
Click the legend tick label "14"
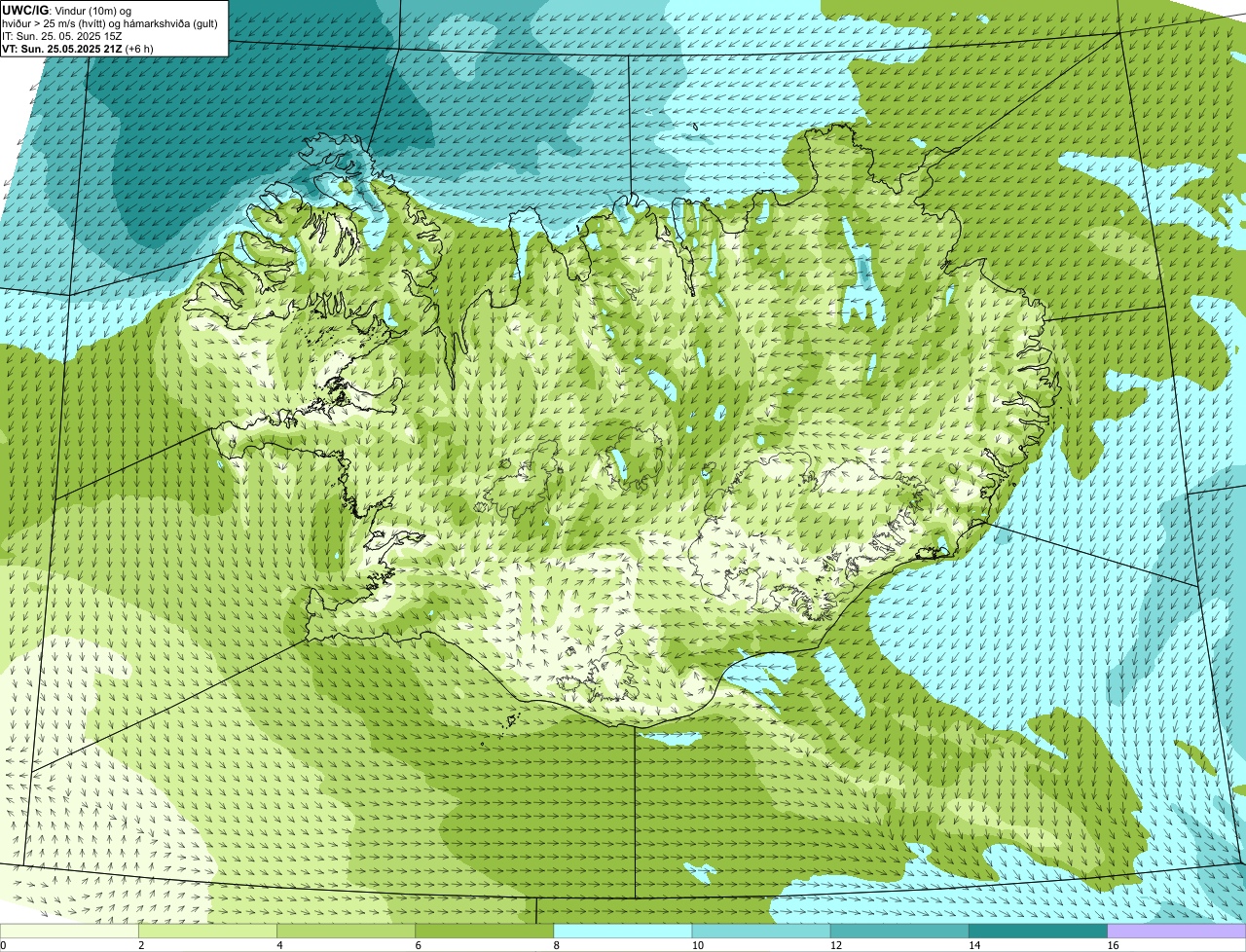[x=973, y=945]
